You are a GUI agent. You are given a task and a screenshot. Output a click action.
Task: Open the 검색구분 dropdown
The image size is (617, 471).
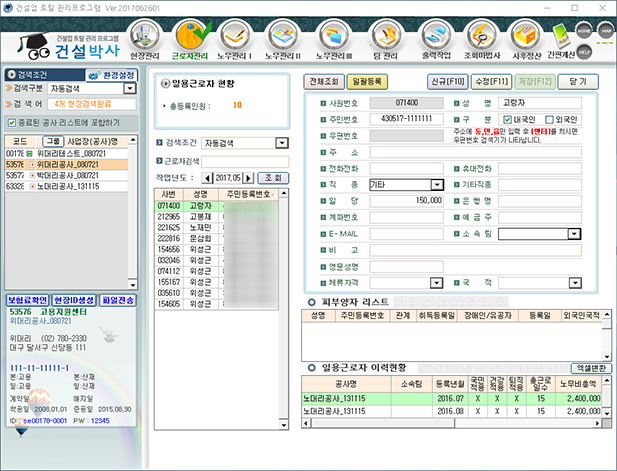[129, 89]
